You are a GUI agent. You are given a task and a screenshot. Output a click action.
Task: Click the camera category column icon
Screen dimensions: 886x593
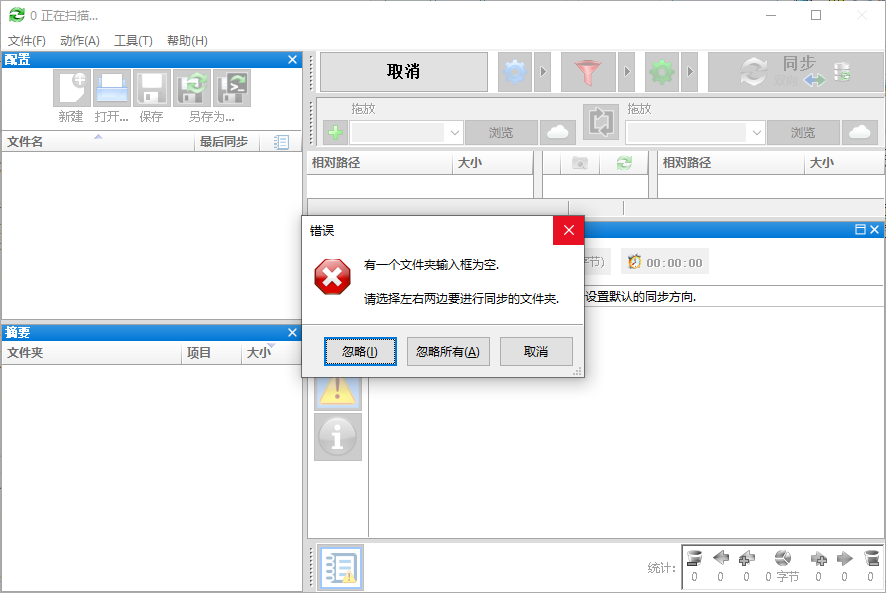tap(580, 163)
